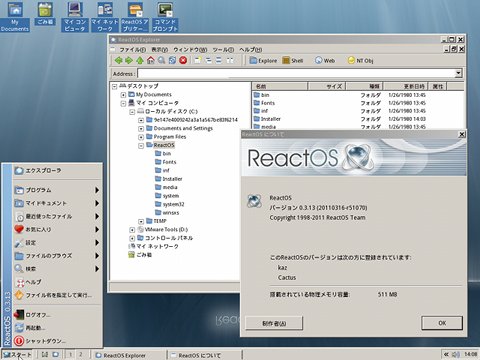The image size is (480, 360).
Task: Sort by 更新日時 column header
Action: pyautogui.click(x=405, y=86)
